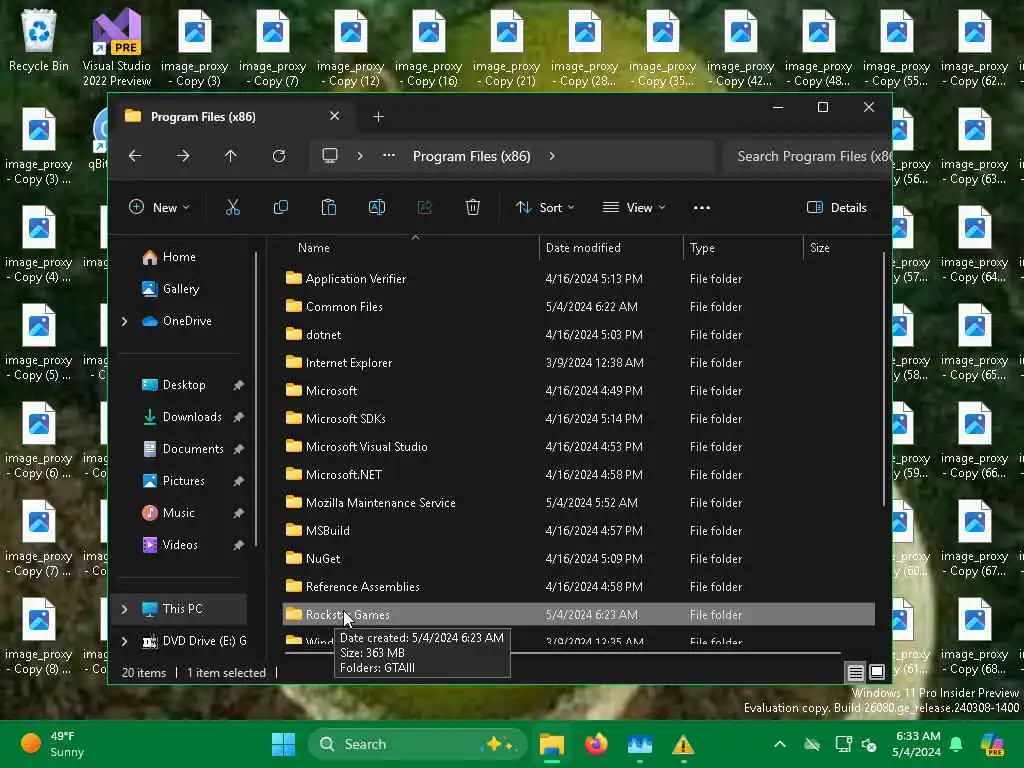The width and height of the screenshot is (1024, 768).
Task: Open Visual Studio 2022 Preview shortcut
Action: coord(117,47)
